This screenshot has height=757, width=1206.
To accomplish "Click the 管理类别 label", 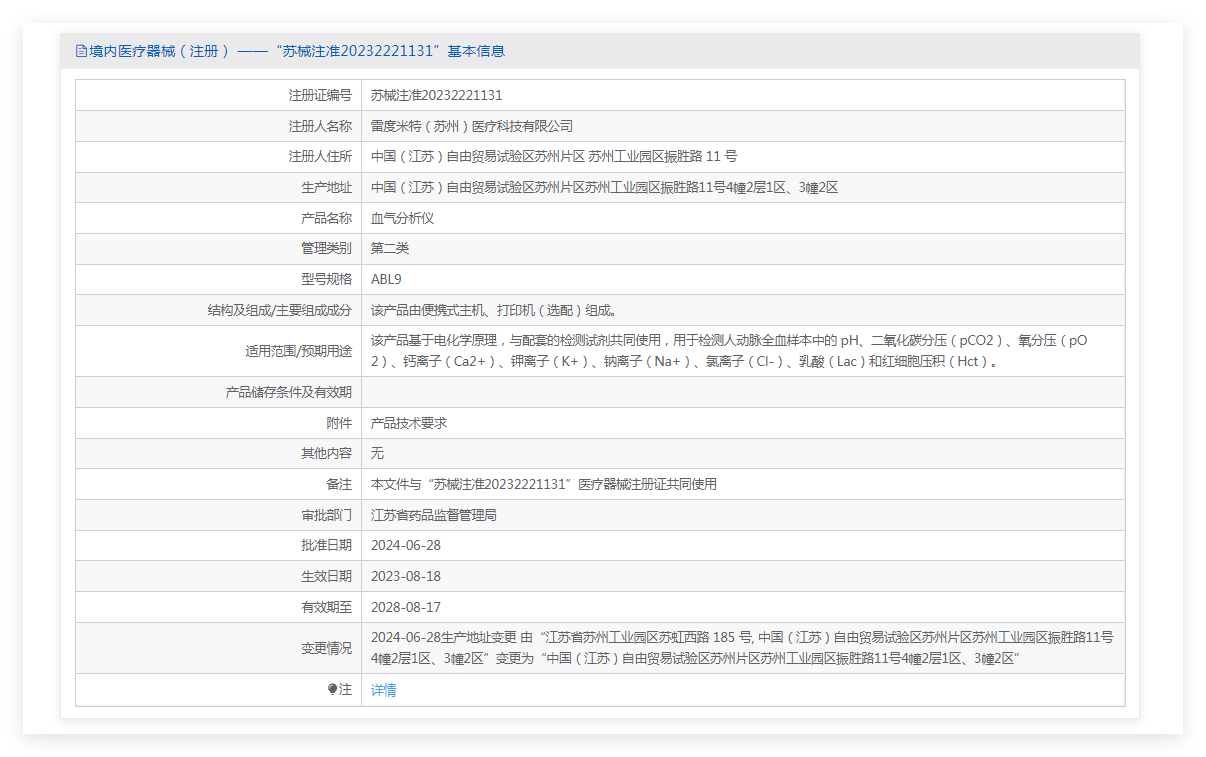I will click(x=327, y=249).
